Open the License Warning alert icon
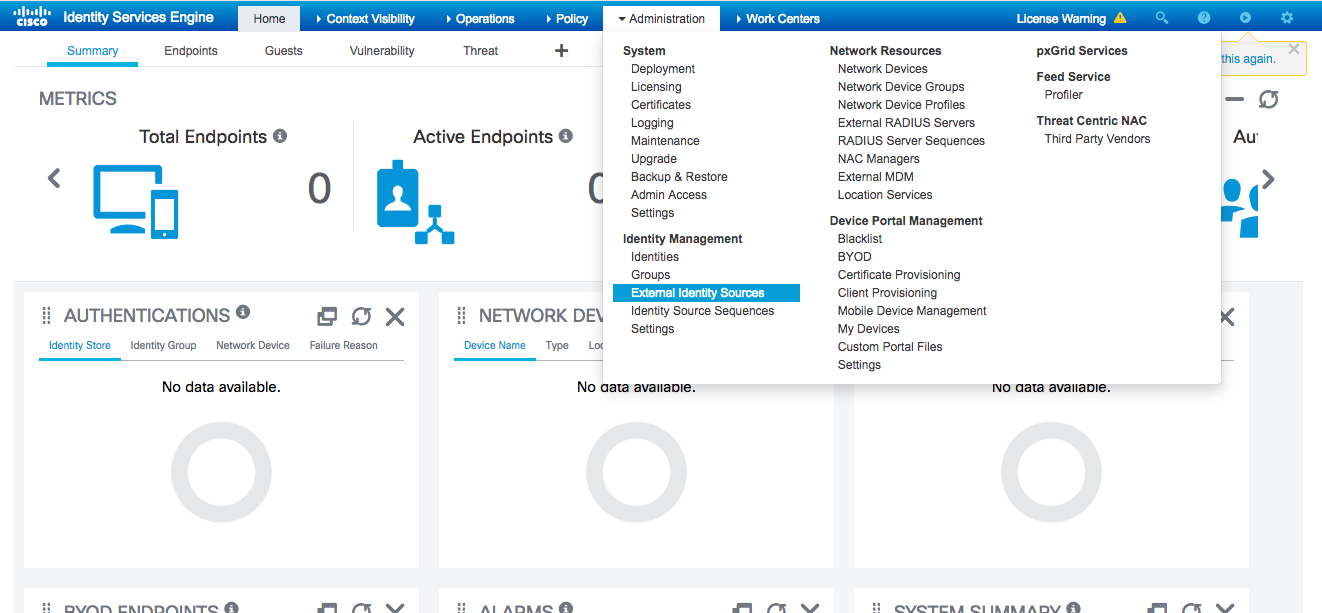The image size is (1322, 613). click(1120, 18)
